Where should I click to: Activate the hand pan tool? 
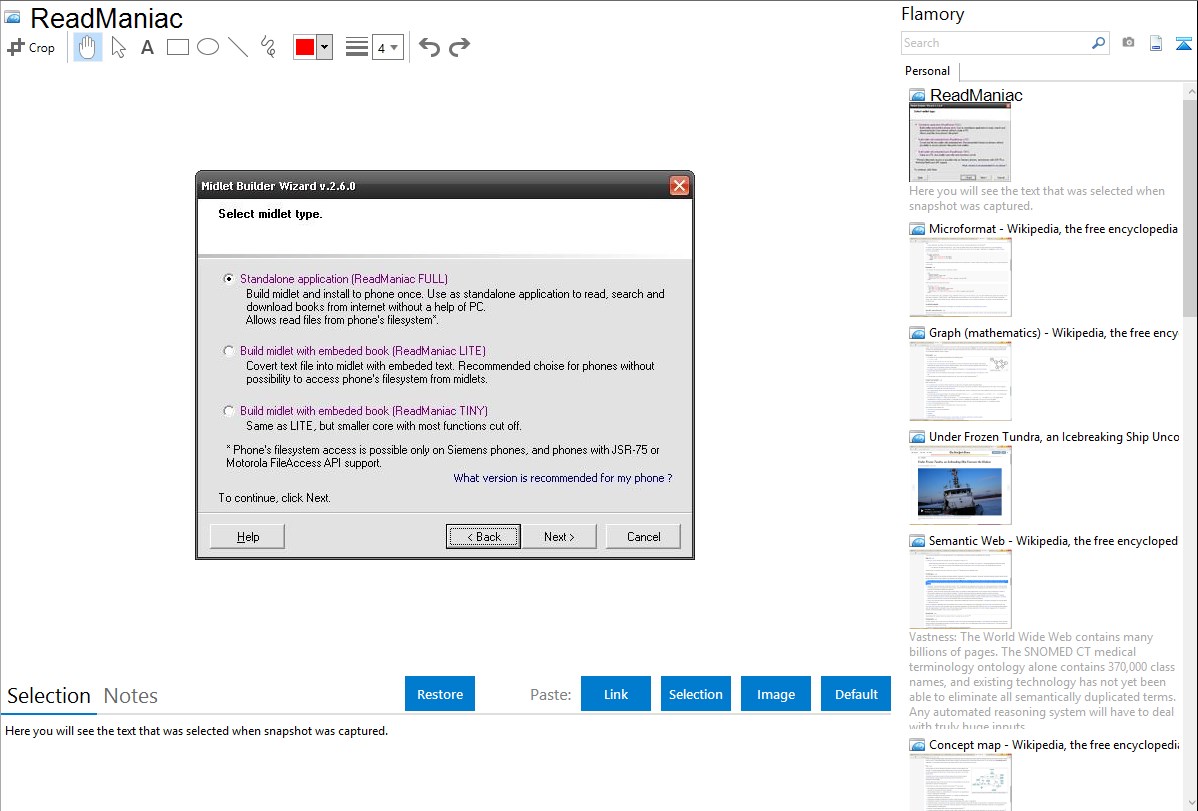pos(87,47)
